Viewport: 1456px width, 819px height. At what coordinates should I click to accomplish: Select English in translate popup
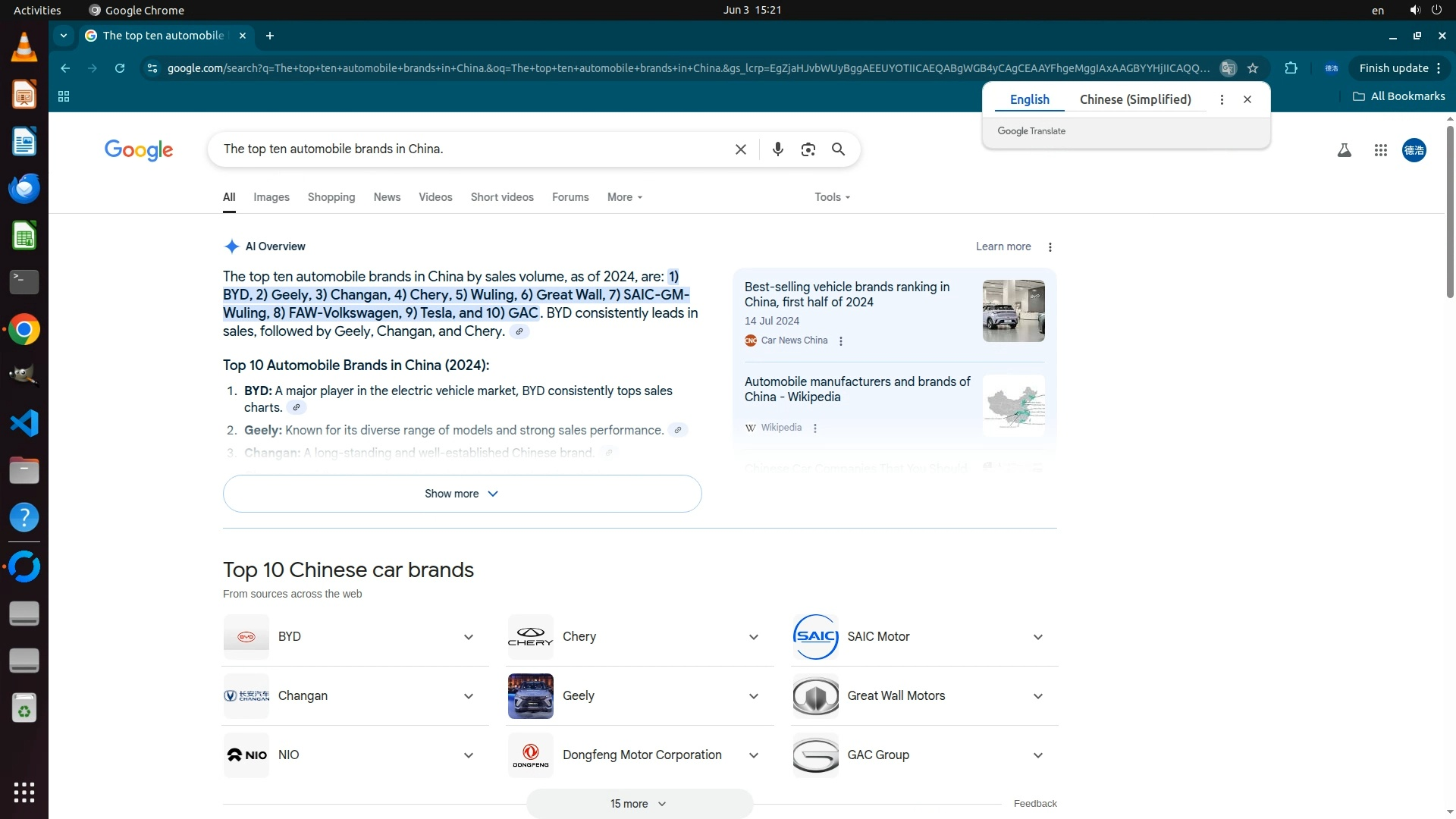tap(1029, 99)
